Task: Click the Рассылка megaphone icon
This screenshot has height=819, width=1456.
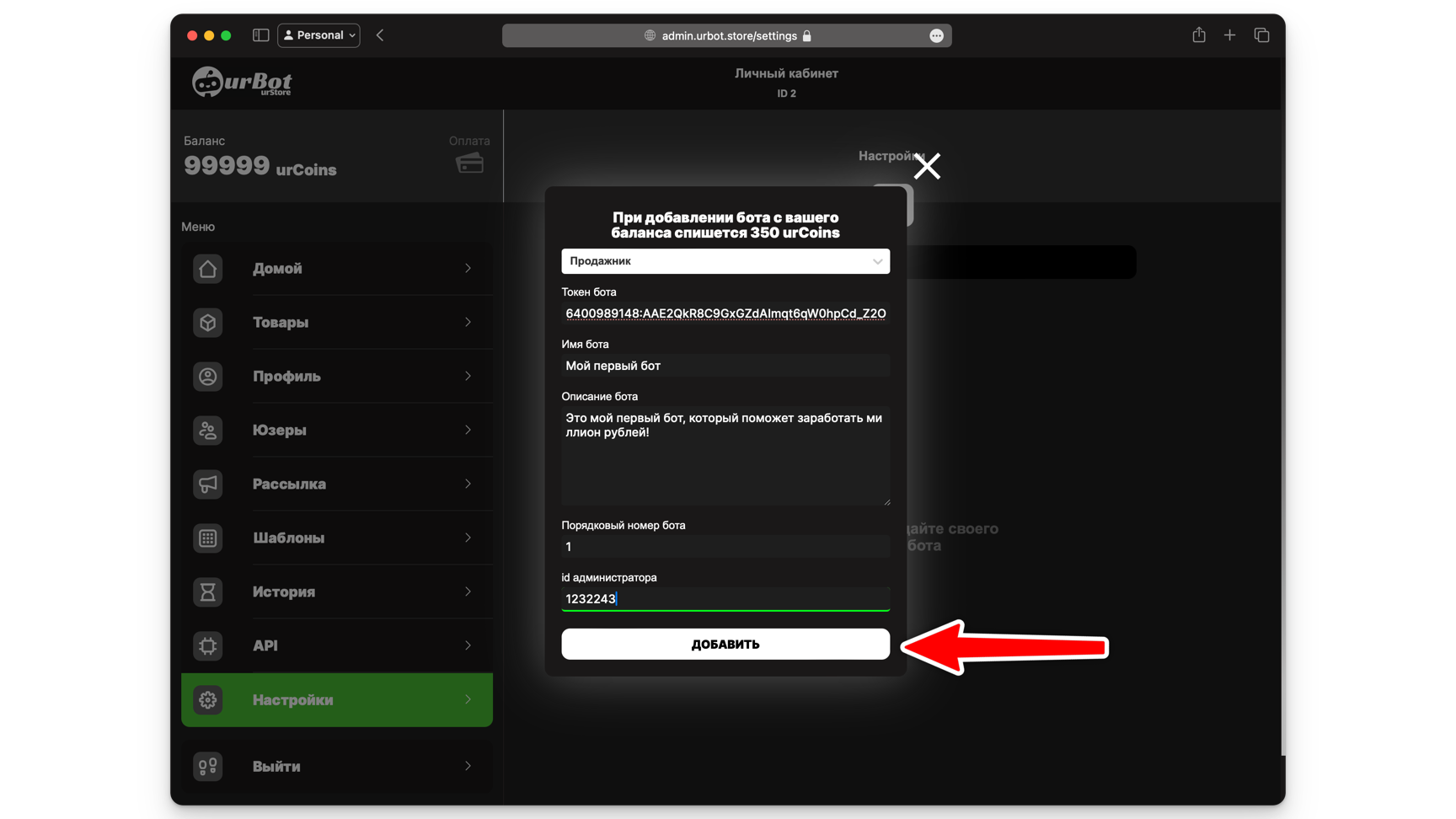Action: tap(207, 484)
